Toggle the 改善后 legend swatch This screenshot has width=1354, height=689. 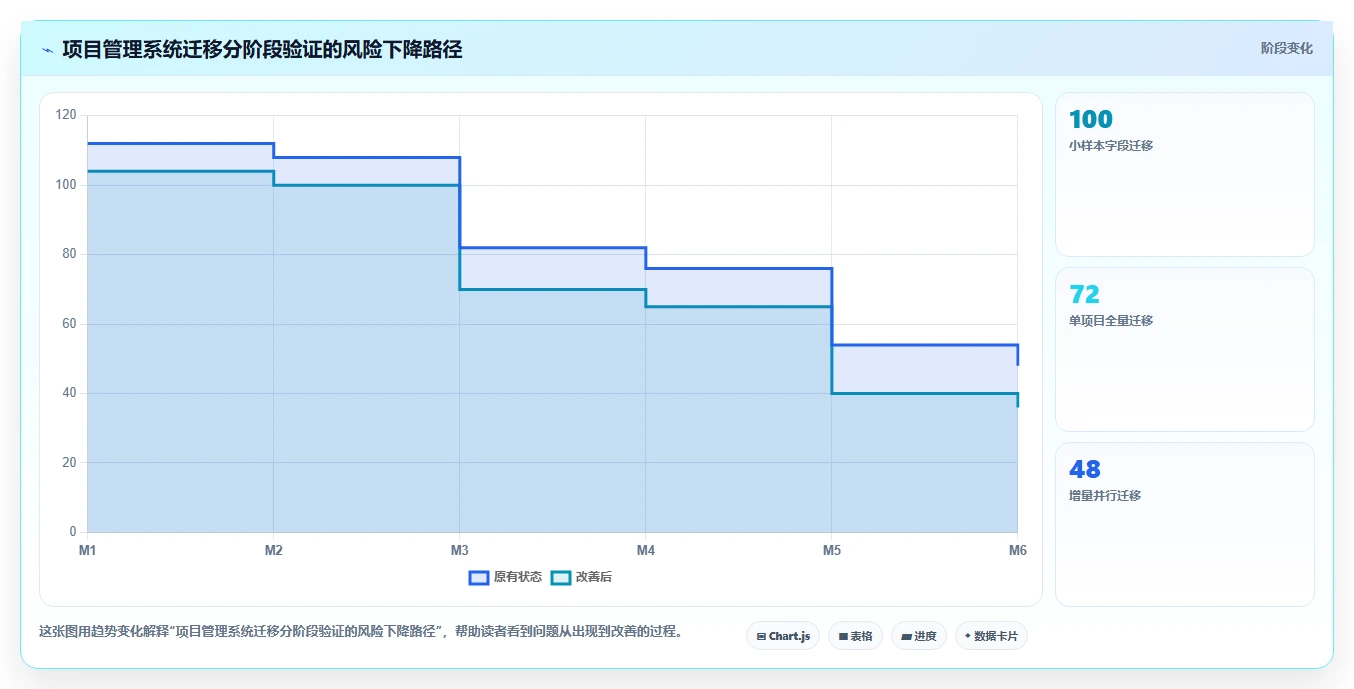pos(561,577)
